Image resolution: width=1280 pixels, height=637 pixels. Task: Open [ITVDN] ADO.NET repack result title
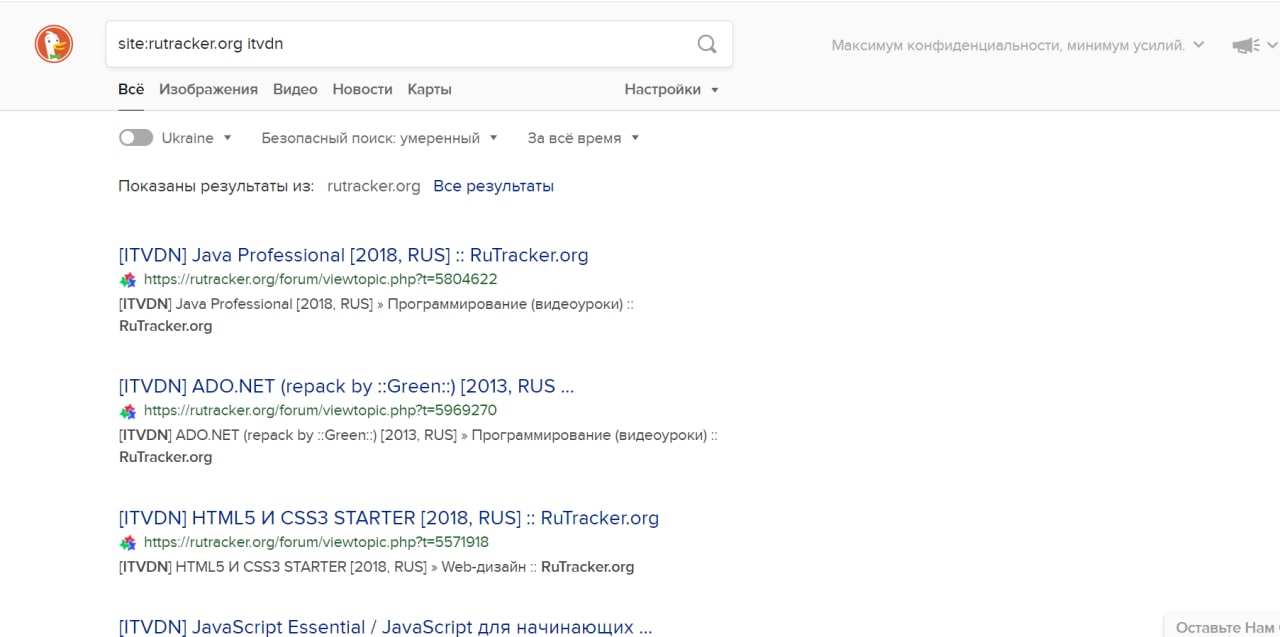point(346,386)
